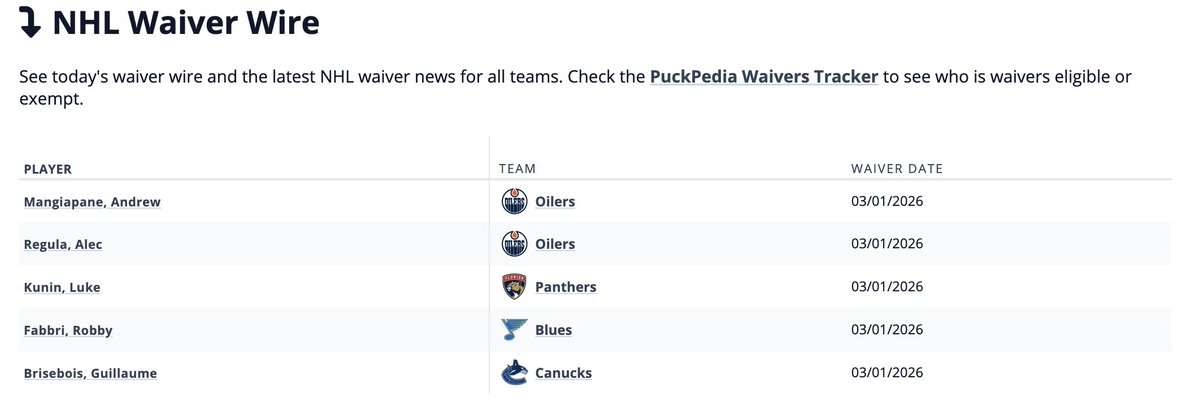This screenshot has height=405, width=1200.
Task: Click the St. Louis Blues logo
Action: click(513, 330)
